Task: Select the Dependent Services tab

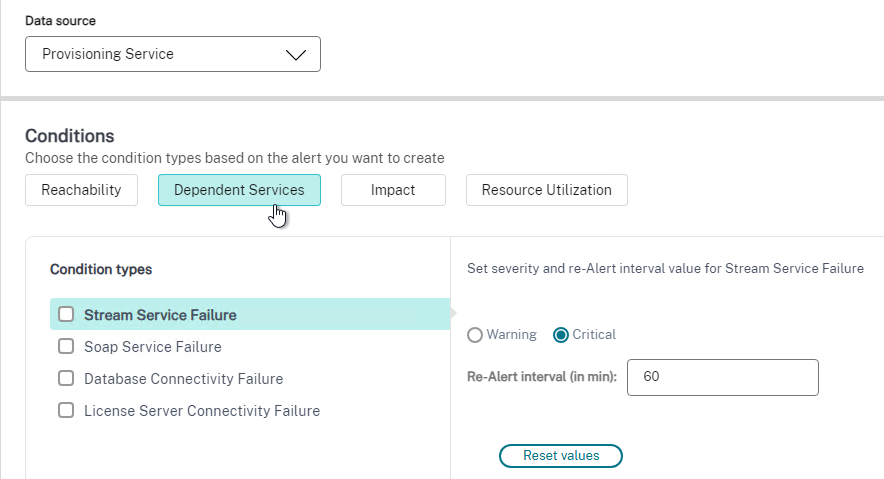Action: (239, 190)
